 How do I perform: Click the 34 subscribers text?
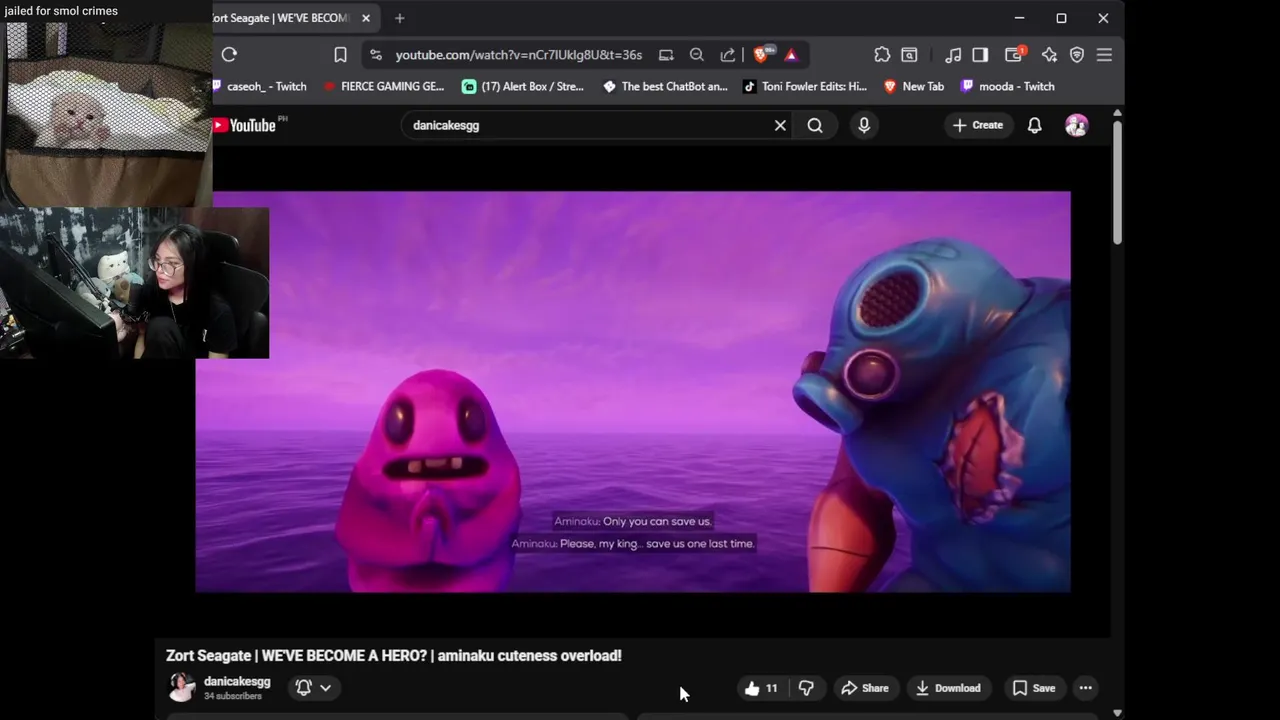tap(233, 696)
